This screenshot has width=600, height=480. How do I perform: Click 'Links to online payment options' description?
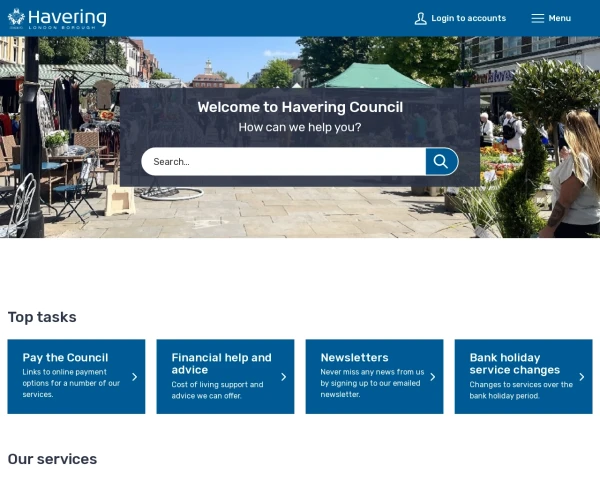pyautogui.click(x=71, y=383)
